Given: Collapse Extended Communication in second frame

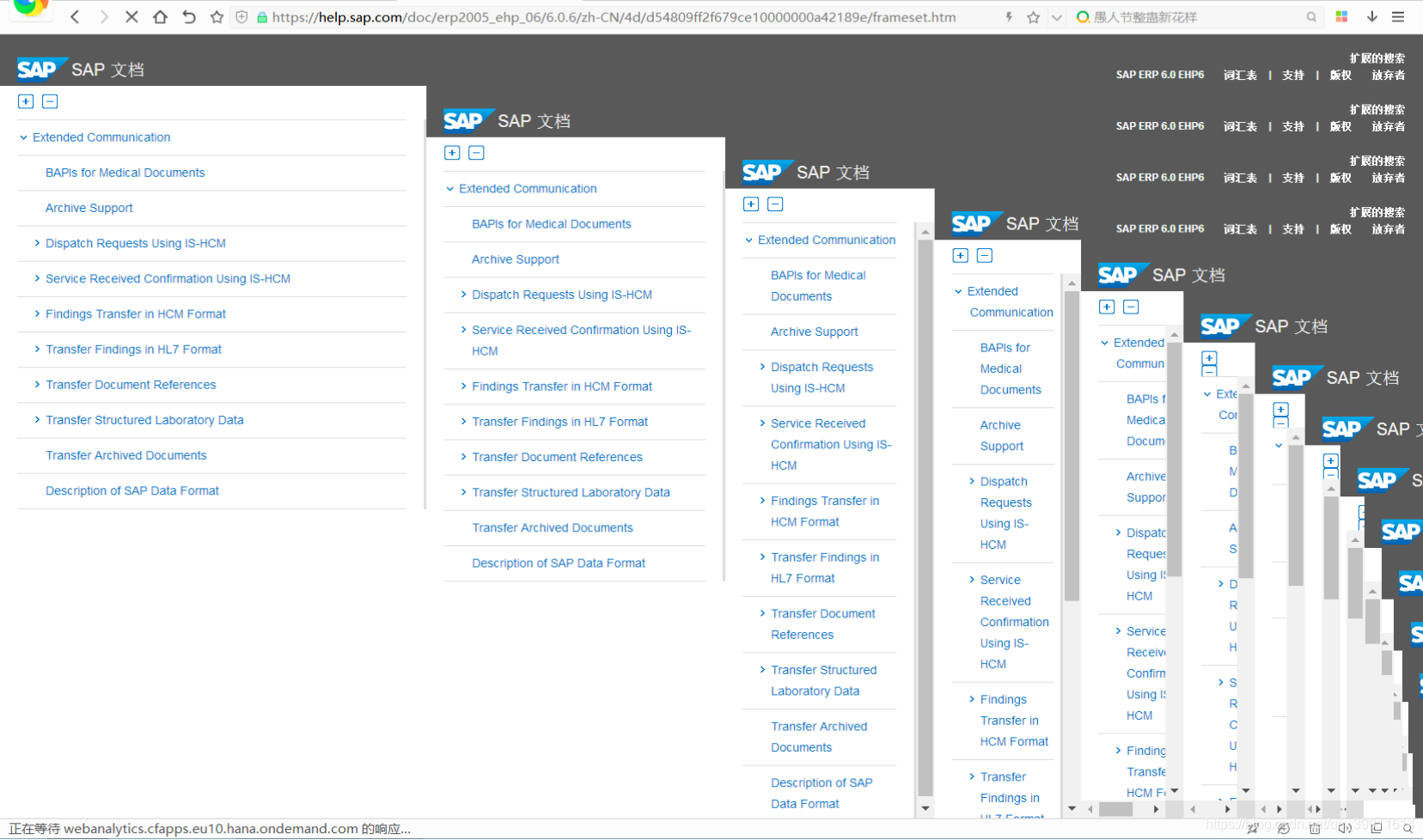Looking at the screenshot, I should [449, 189].
